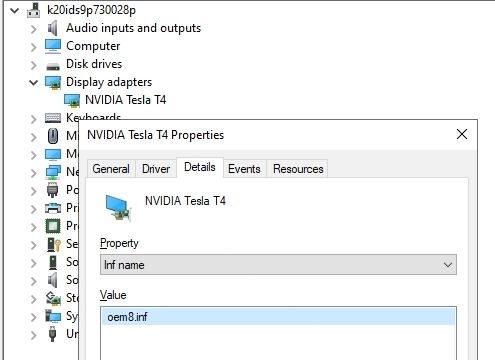495x360 pixels.
Task: Switch to the General tab
Action: (111, 169)
